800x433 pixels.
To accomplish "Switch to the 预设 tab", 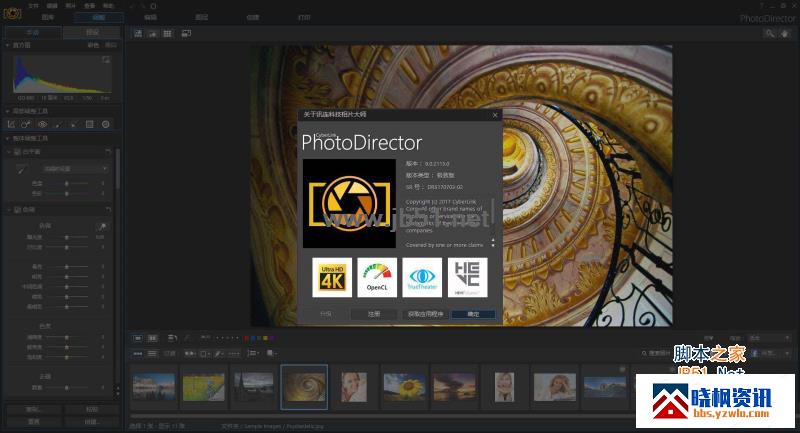I will click(x=92, y=32).
